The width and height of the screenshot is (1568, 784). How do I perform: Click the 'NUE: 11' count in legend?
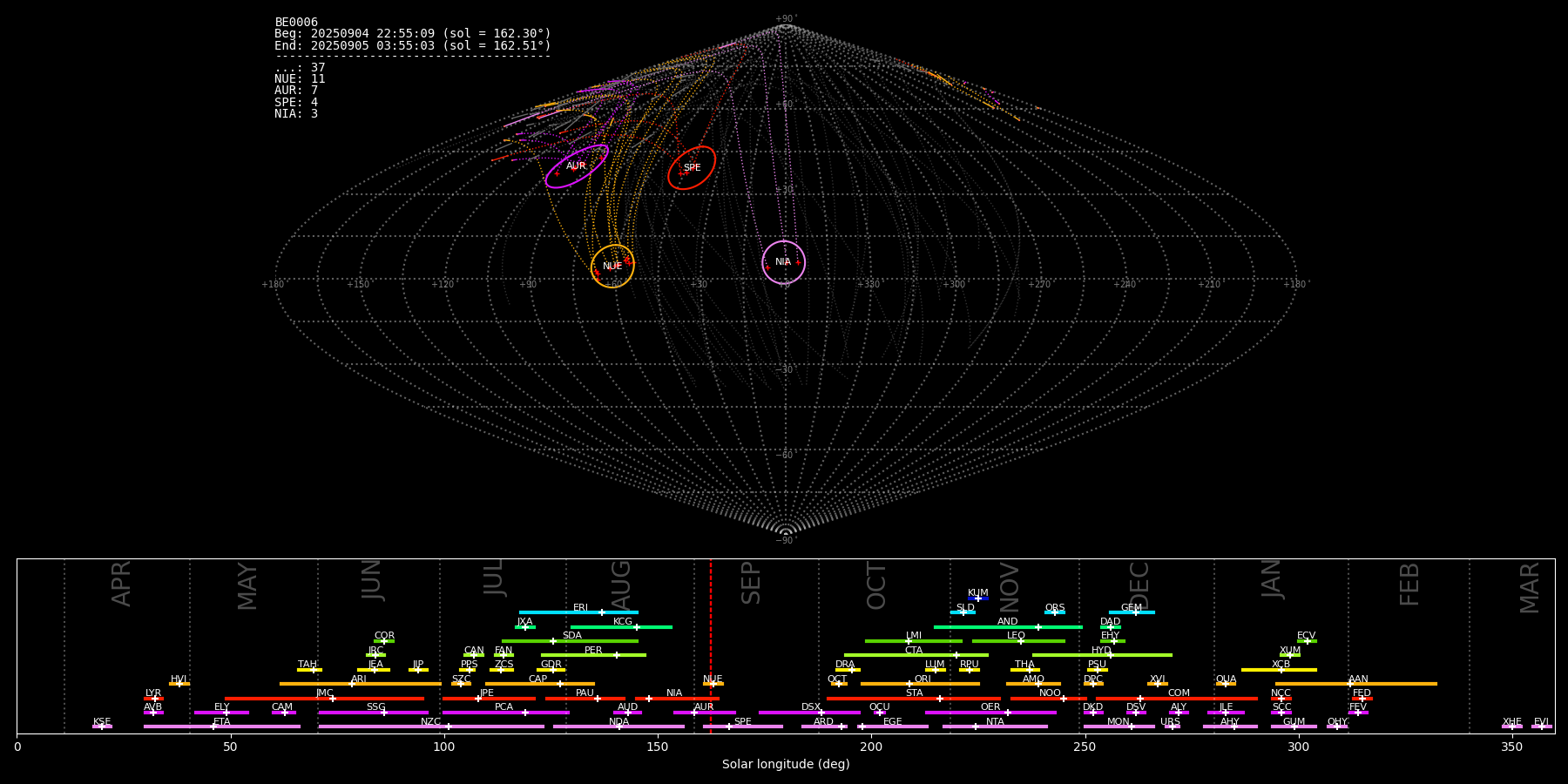[300, 79]
